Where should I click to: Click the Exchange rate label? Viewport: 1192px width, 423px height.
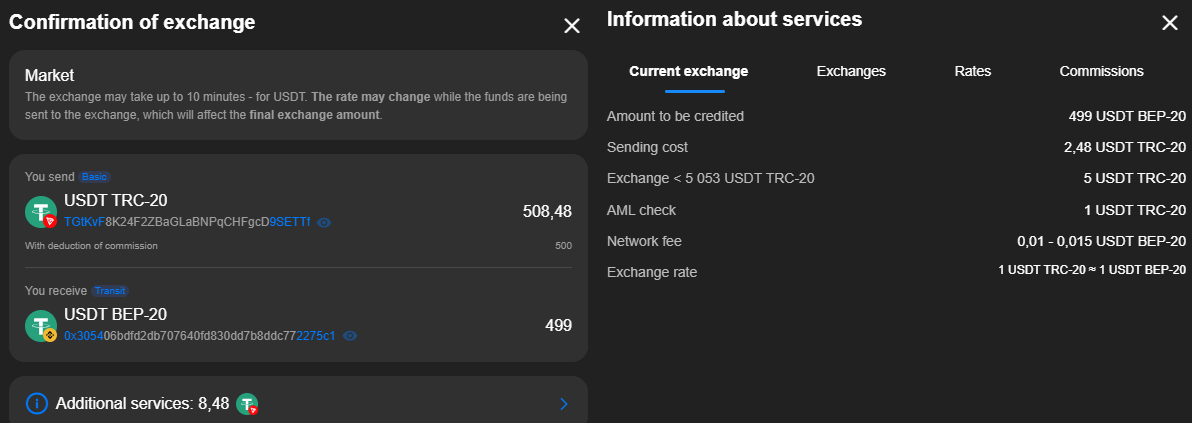click(651, 272)
